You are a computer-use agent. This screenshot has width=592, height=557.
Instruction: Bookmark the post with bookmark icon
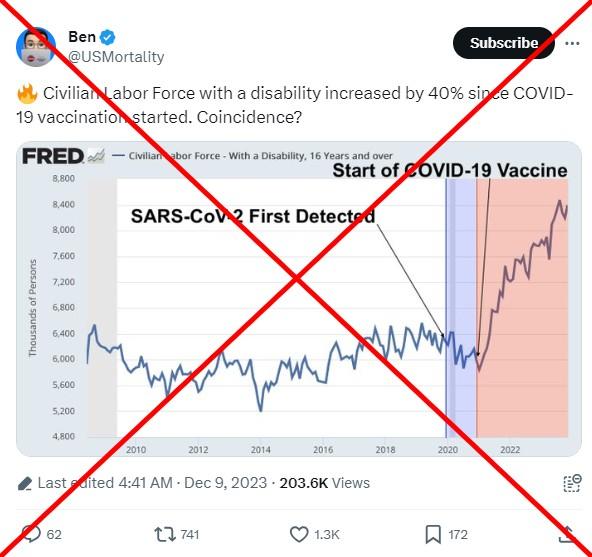(x=433, y=534)
